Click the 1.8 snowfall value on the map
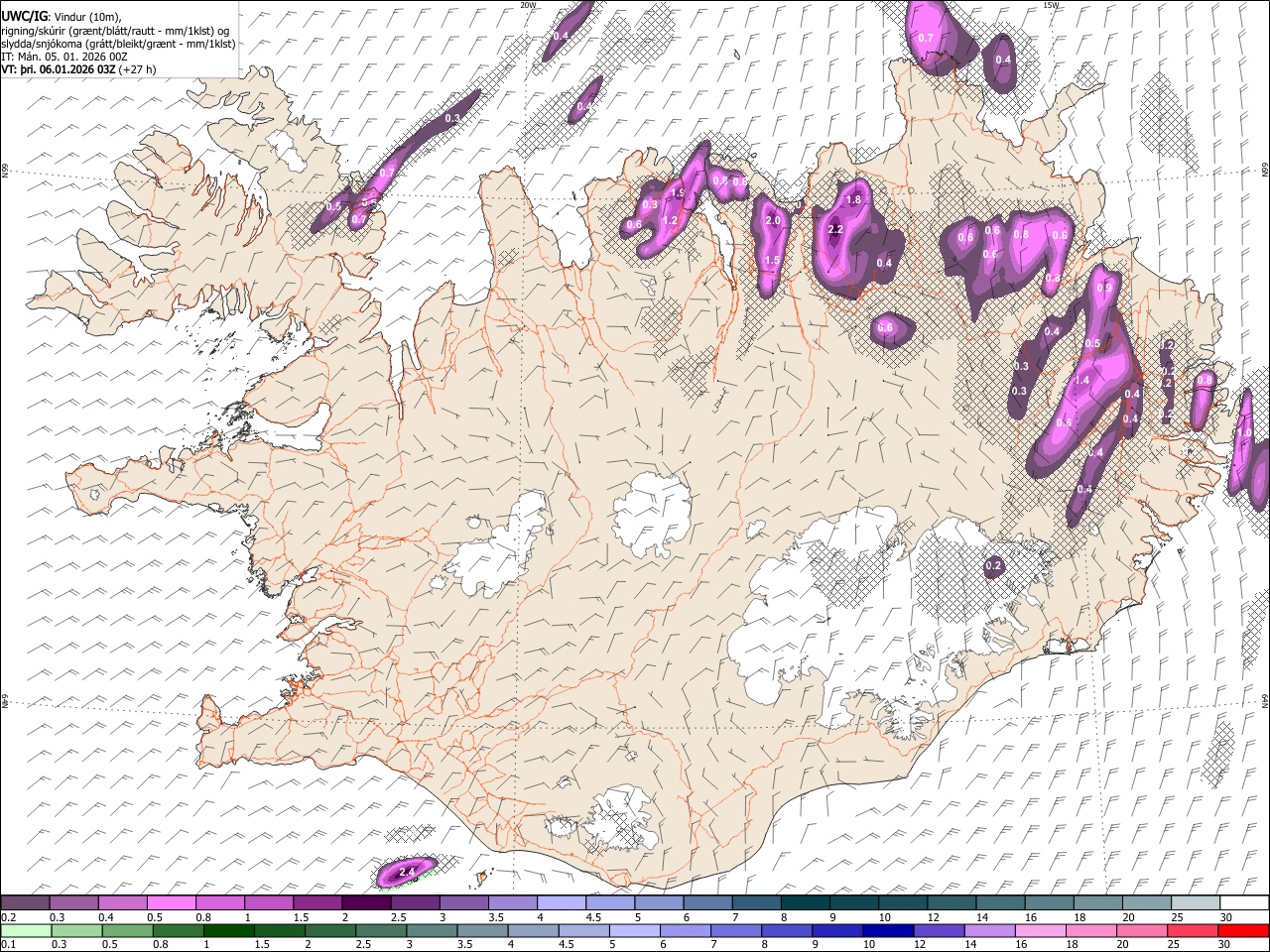 [853, 200]
